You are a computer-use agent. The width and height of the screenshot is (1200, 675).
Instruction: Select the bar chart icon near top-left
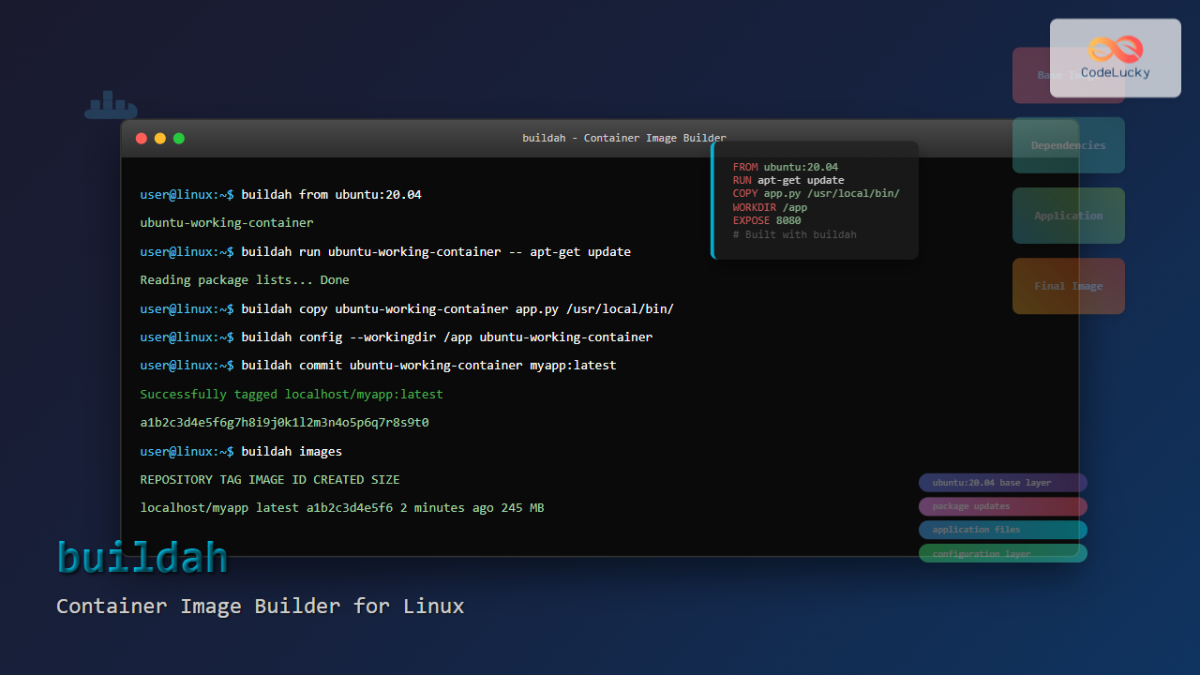[x=111, y=103]
